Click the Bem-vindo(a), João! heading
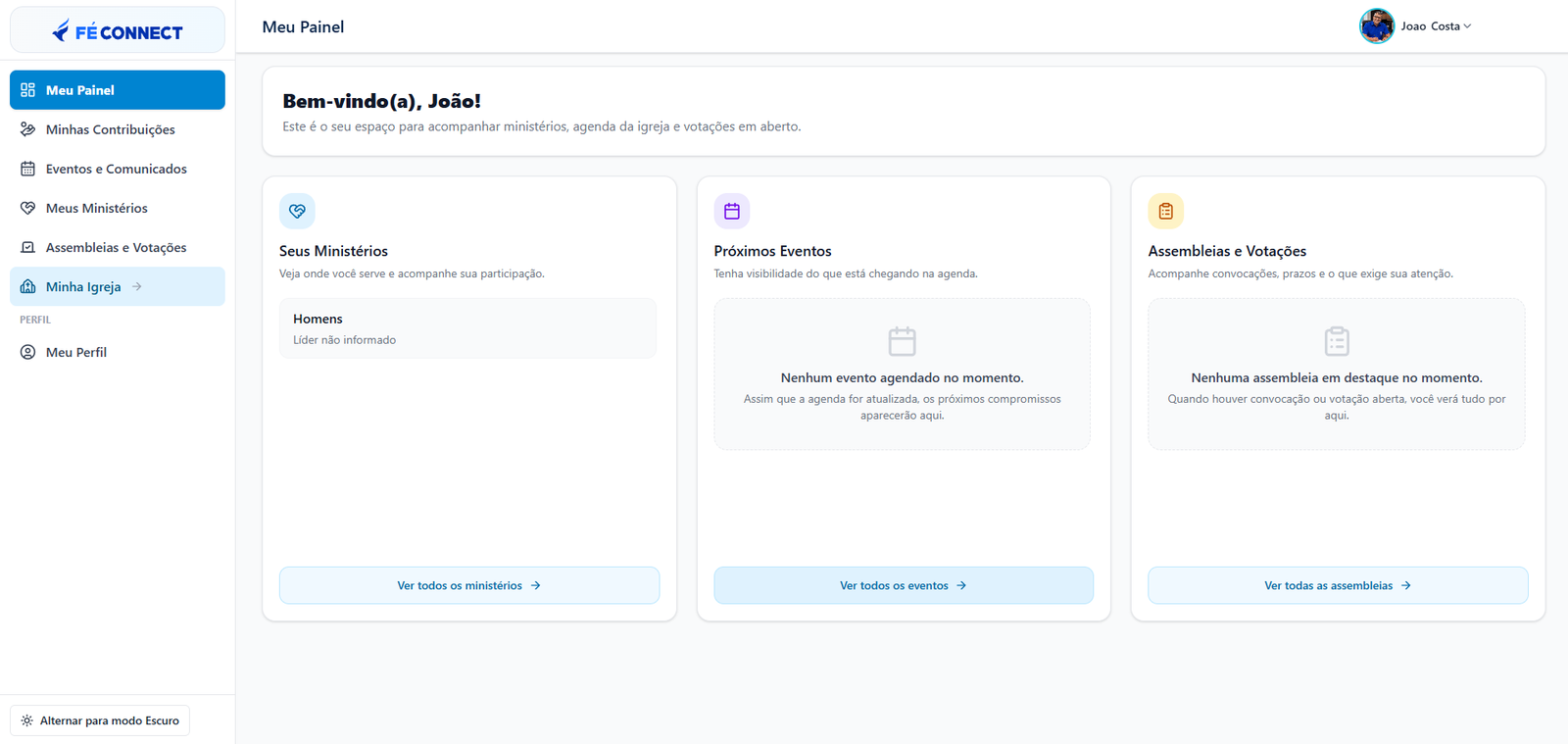1568x744 pixels. click(381, 101)
